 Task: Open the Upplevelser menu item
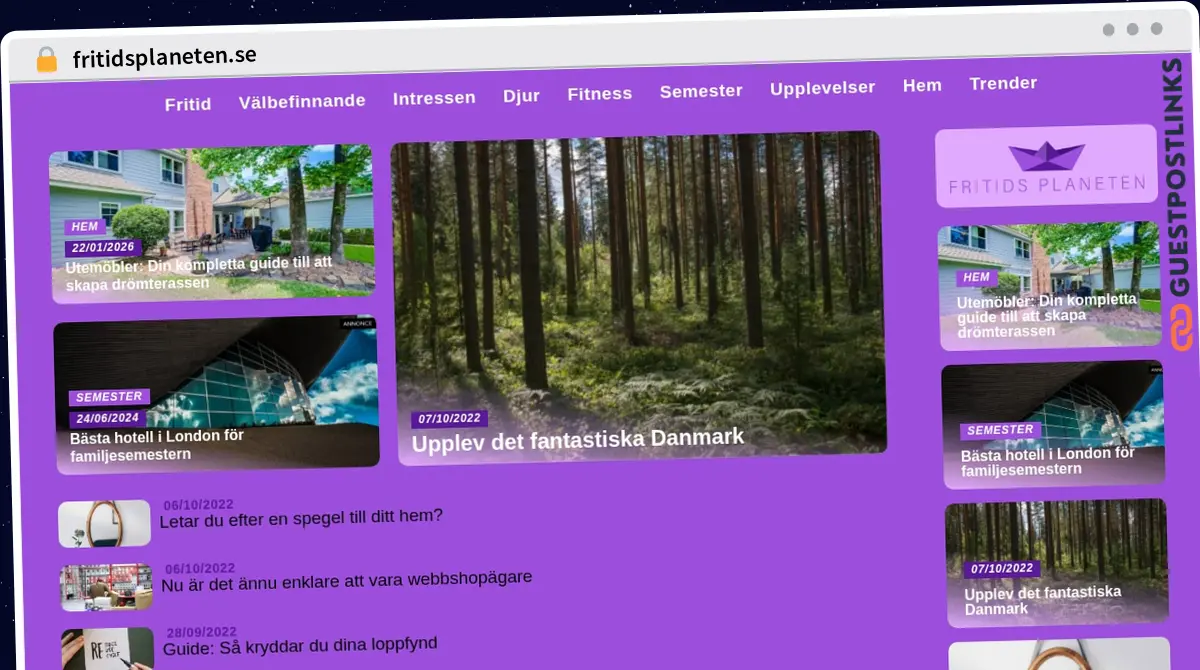[822, 88]
